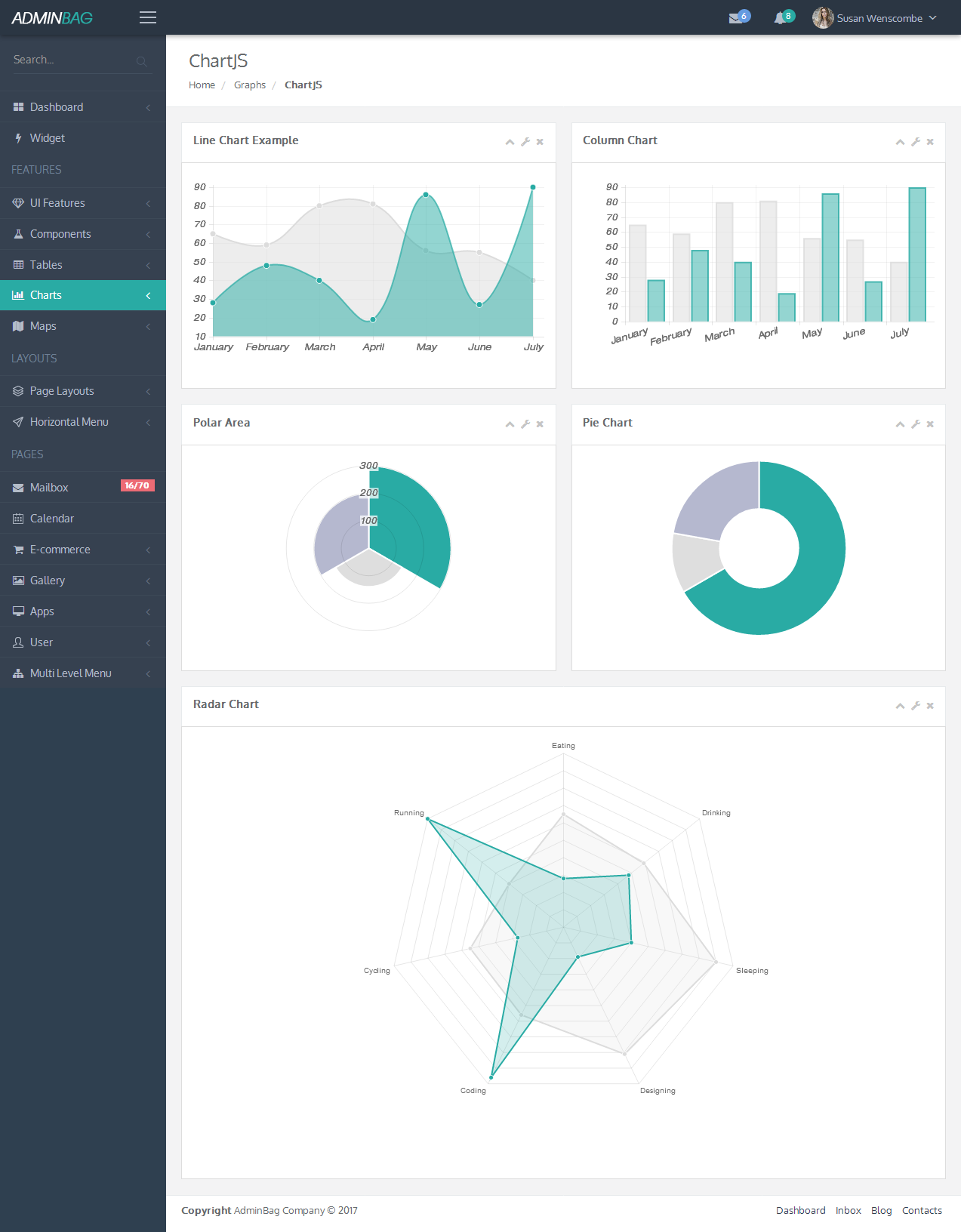Viewport: 961px width, 1232px height.
Task: Expand the Dashboard sidebar menu
Action: [83, 107]
